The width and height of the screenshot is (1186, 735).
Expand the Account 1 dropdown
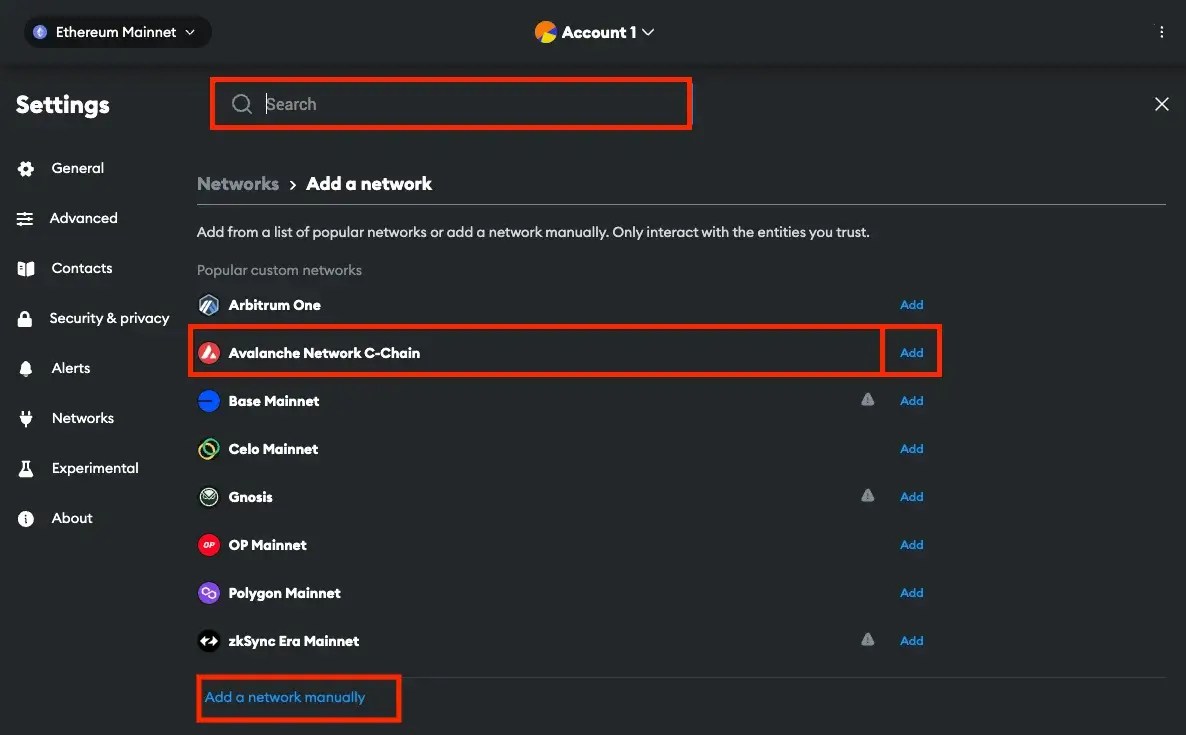595,31
